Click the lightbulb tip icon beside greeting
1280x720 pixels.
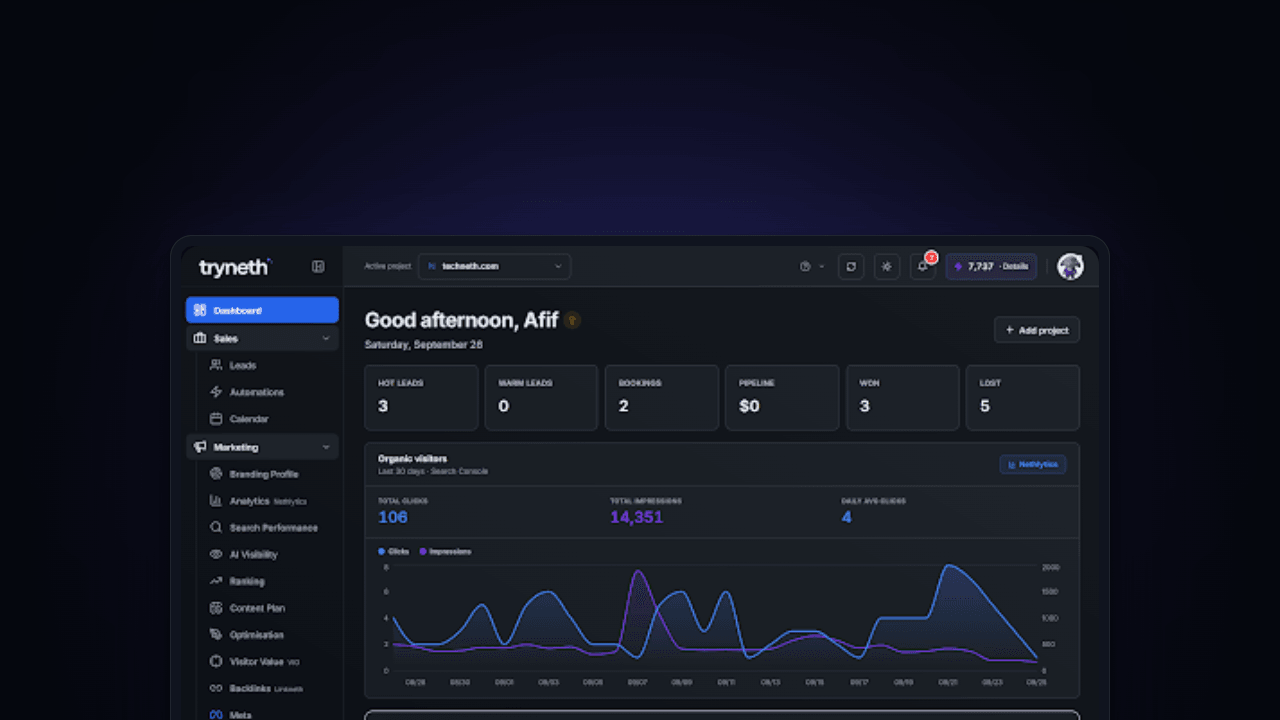coord(572,320)
